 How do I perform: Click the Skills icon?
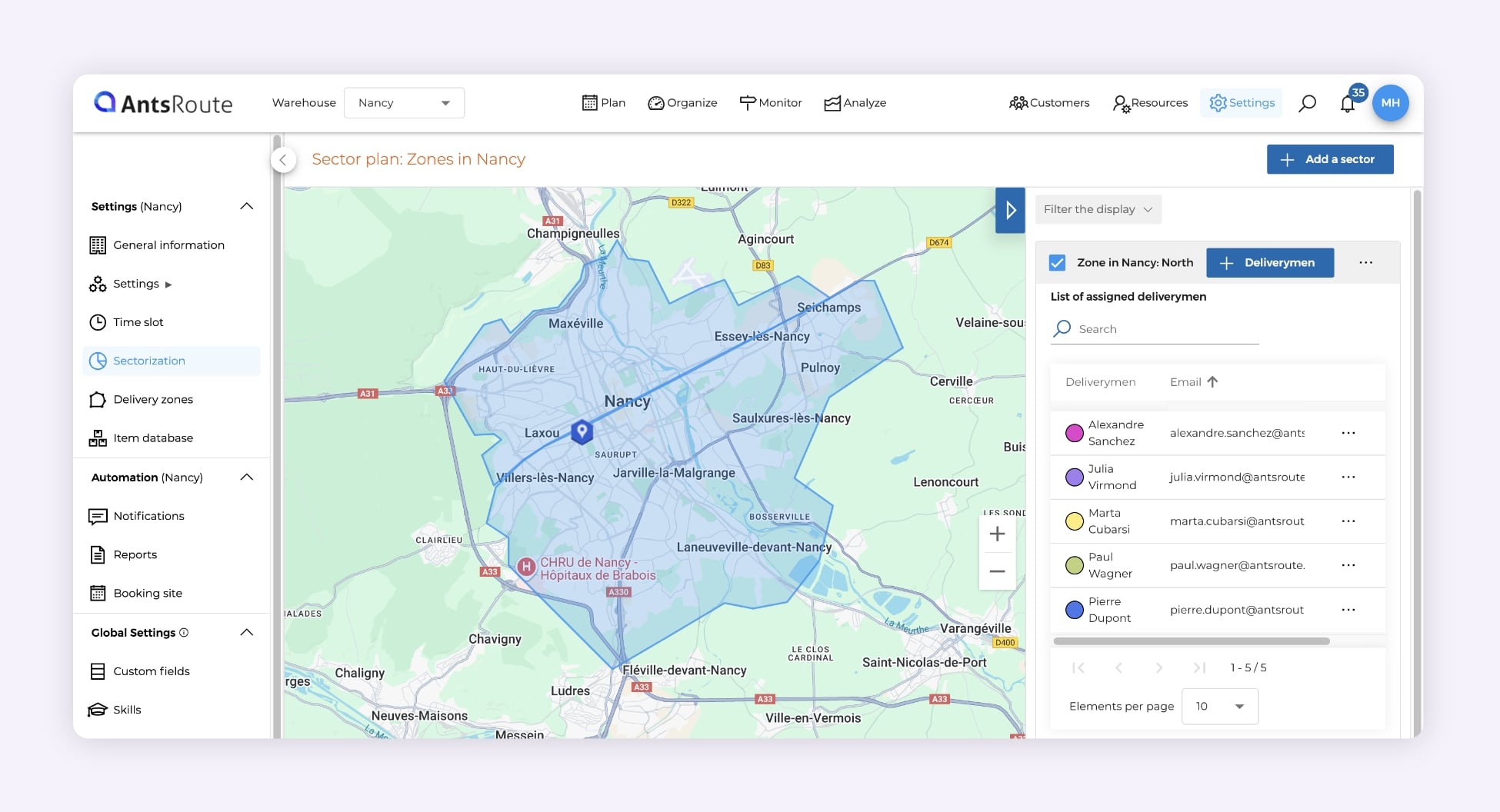(x=98, y=709)
